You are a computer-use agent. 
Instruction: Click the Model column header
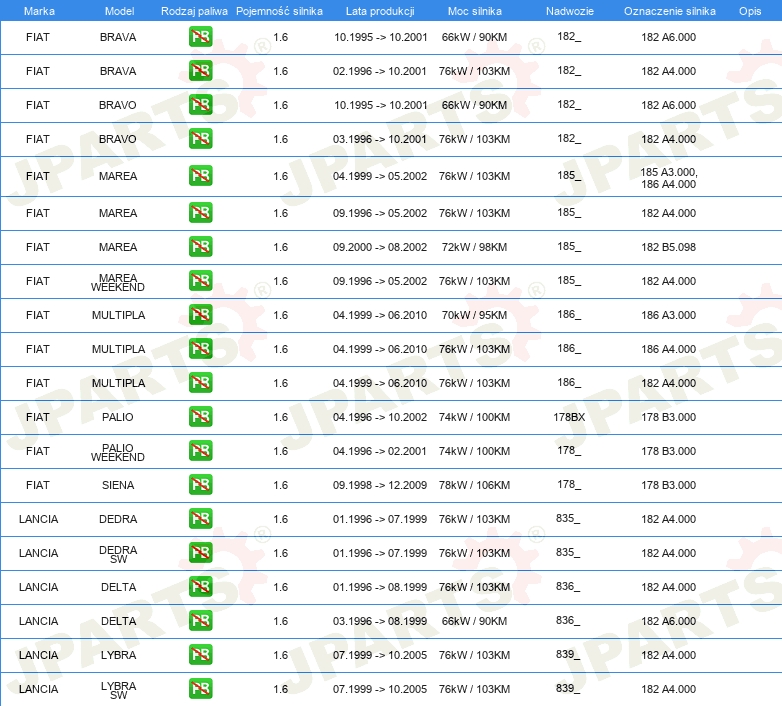(119, 11)
